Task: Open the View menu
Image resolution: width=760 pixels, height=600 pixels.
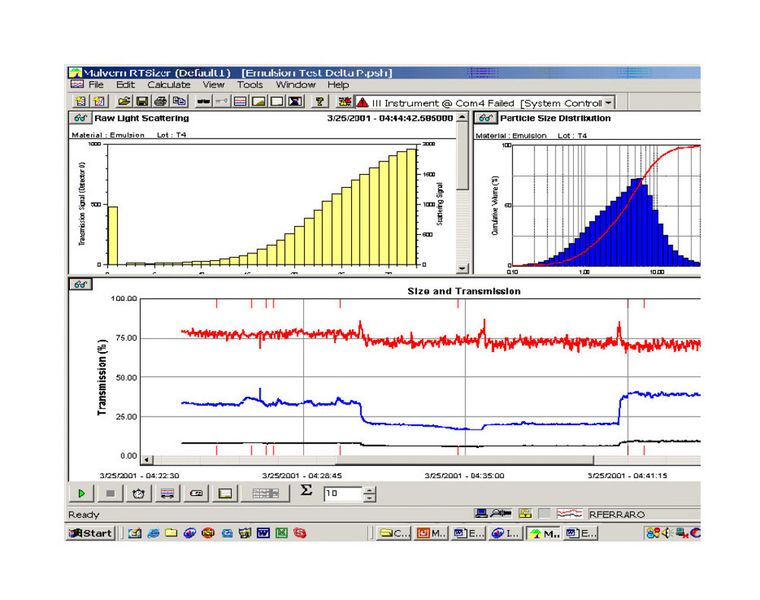Action: click(213, 85)
